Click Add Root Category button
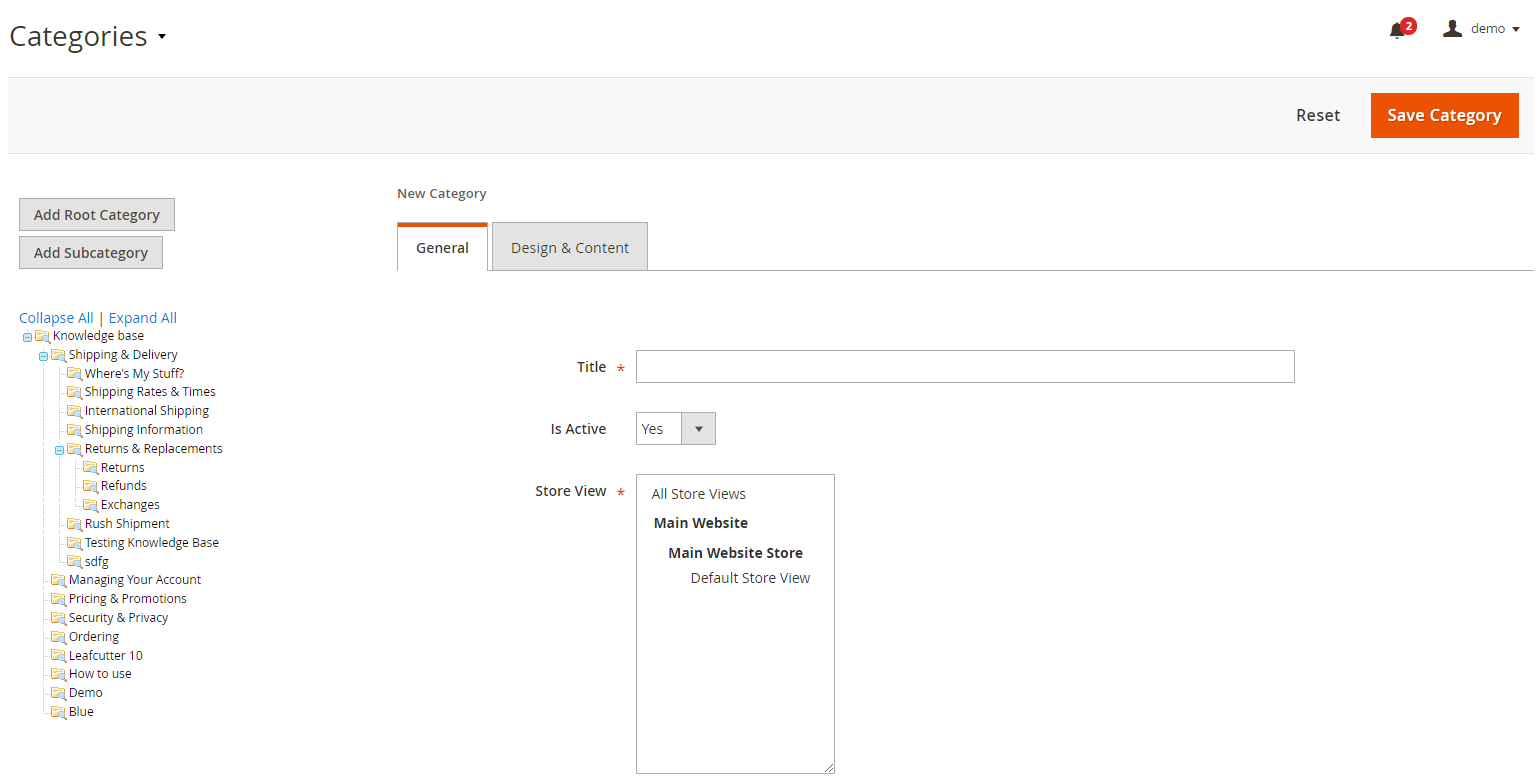Viewport: 1538px width, 784px height. (97, 215)
